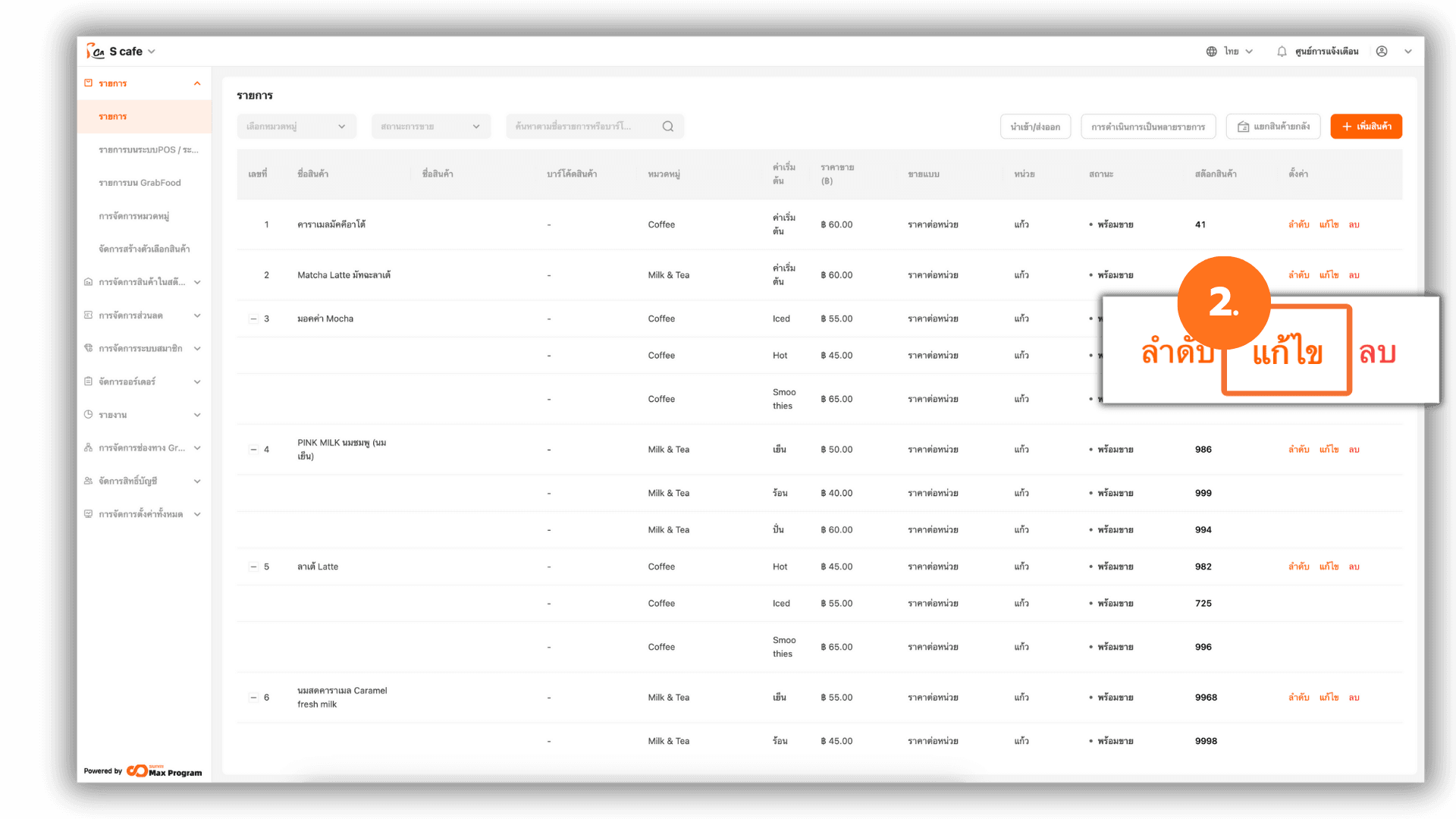Click the รายงาน clock icon in sidebar
Viewport: 1456px width, 819px height.
[89, 415]
